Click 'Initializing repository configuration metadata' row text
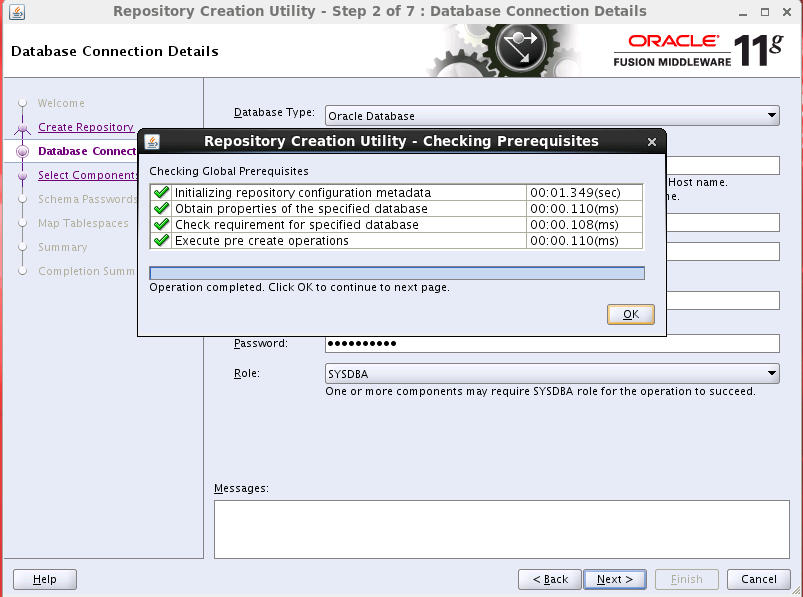The width and height of the screenshot is (803, 597). [303, 193]
